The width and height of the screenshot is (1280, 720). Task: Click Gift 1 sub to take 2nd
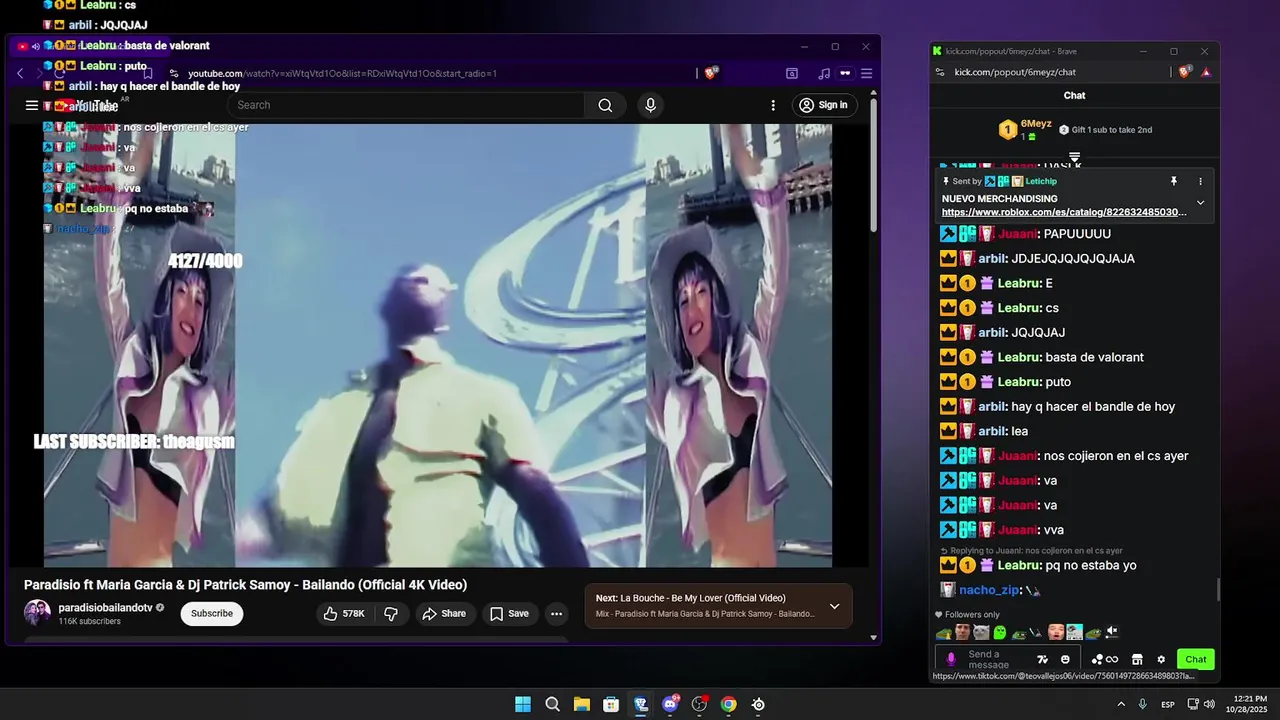pyautogui.click(x=1105, y=130)
